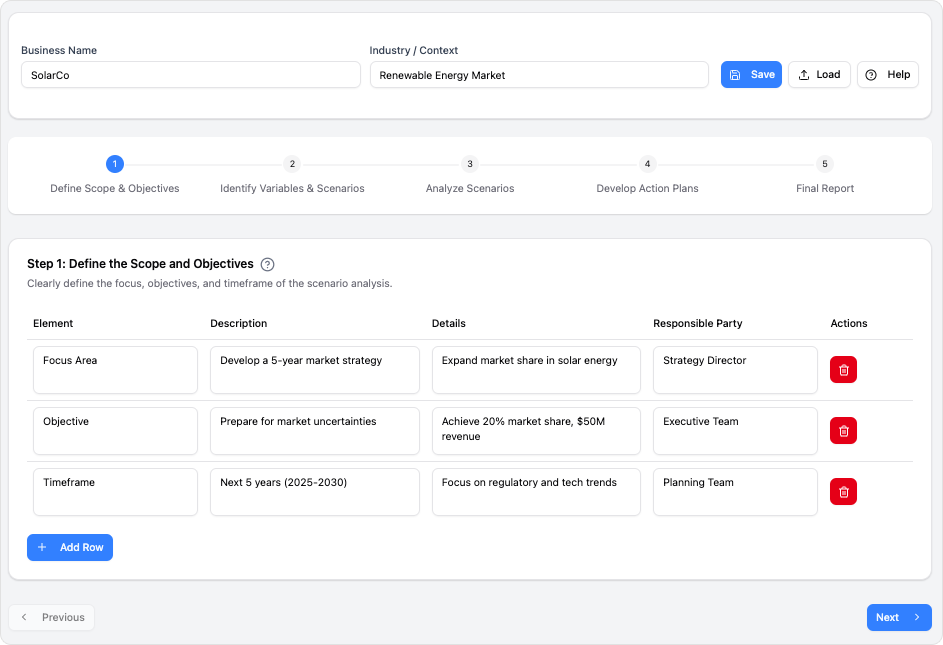This screenshot has height=645, width=943.
Task: Edit 'Develop a 5-year market strategy' description
Action: tap(315, 370)
